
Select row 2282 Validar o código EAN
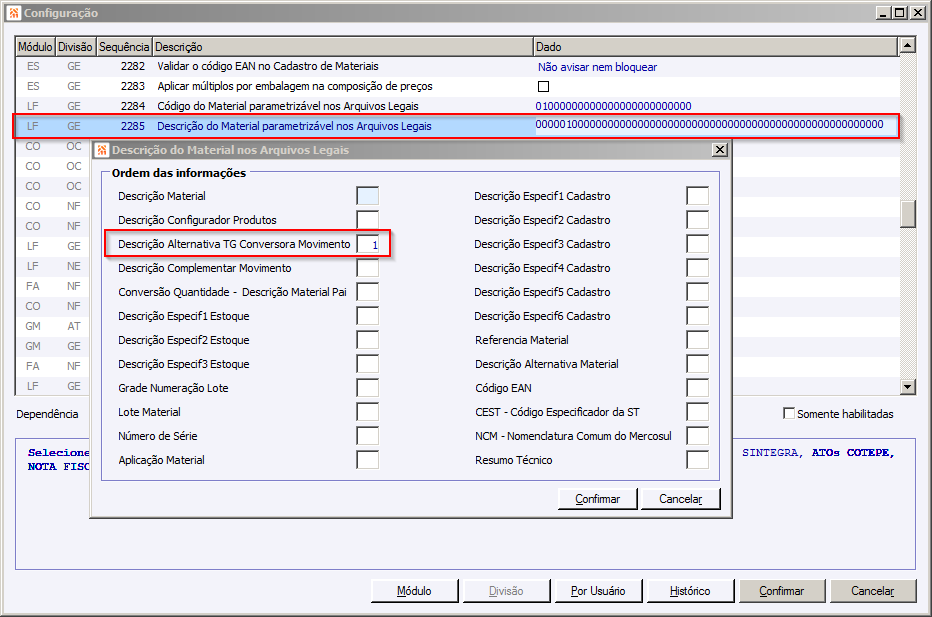pos(457,67)
